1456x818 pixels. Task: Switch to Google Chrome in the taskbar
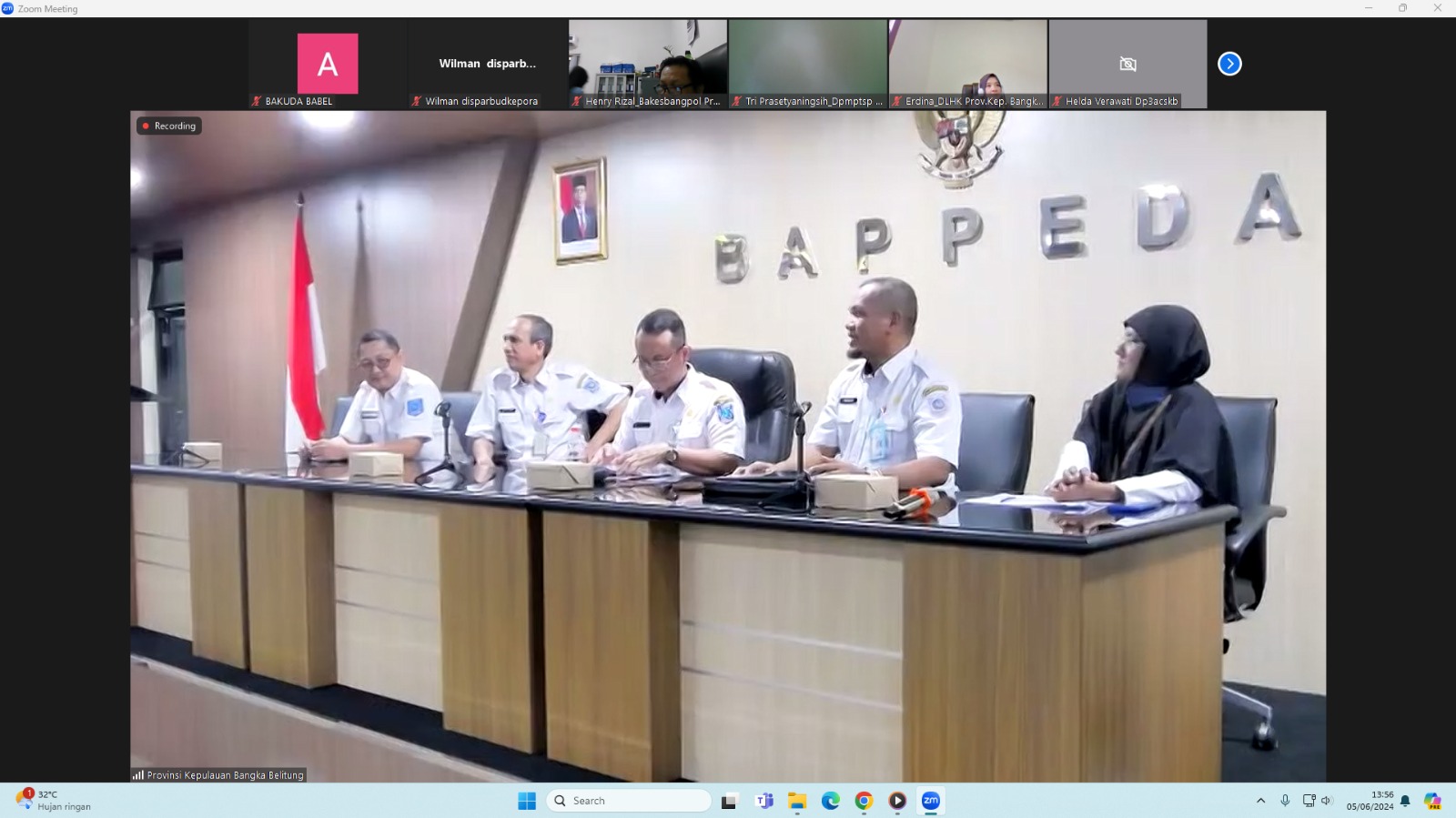[864, 801]
